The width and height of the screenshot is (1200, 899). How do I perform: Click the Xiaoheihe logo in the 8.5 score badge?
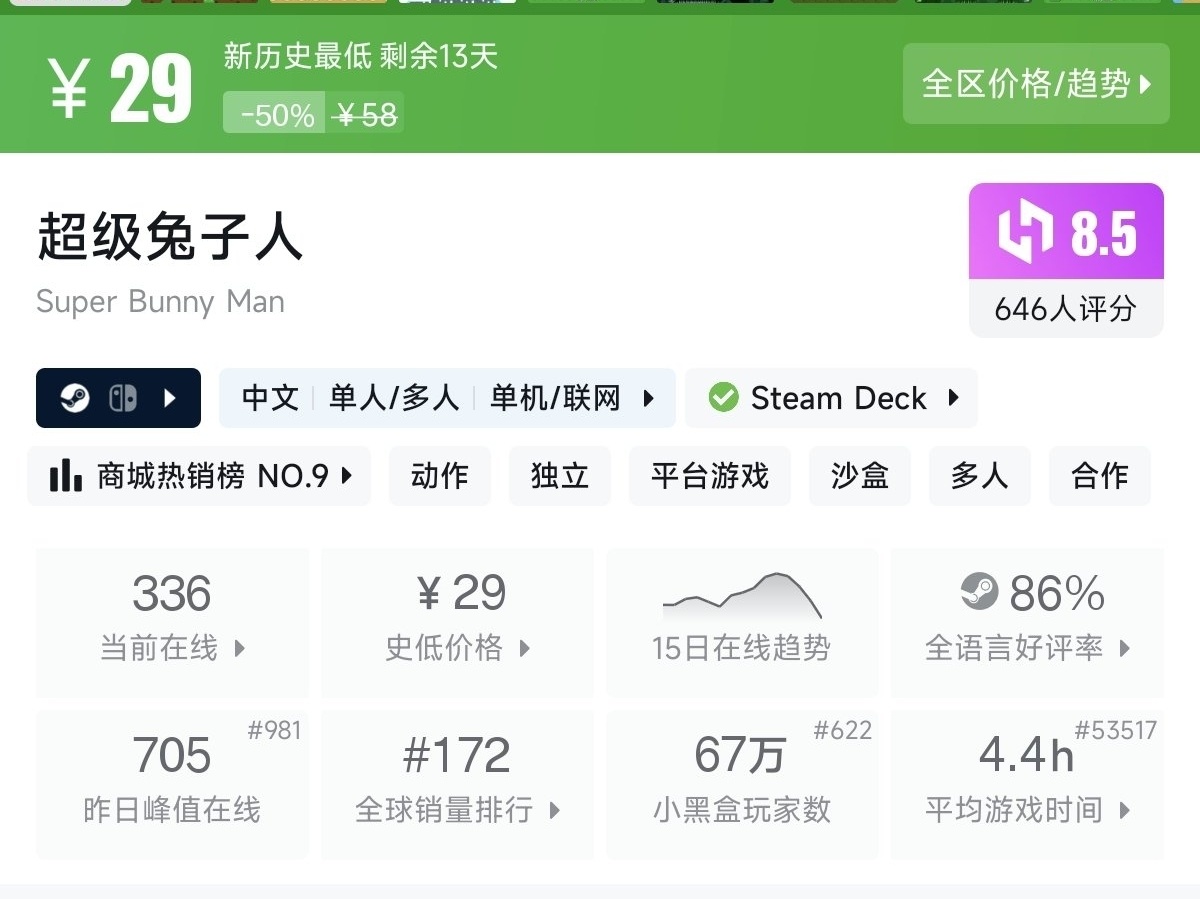coord(1025,233)
